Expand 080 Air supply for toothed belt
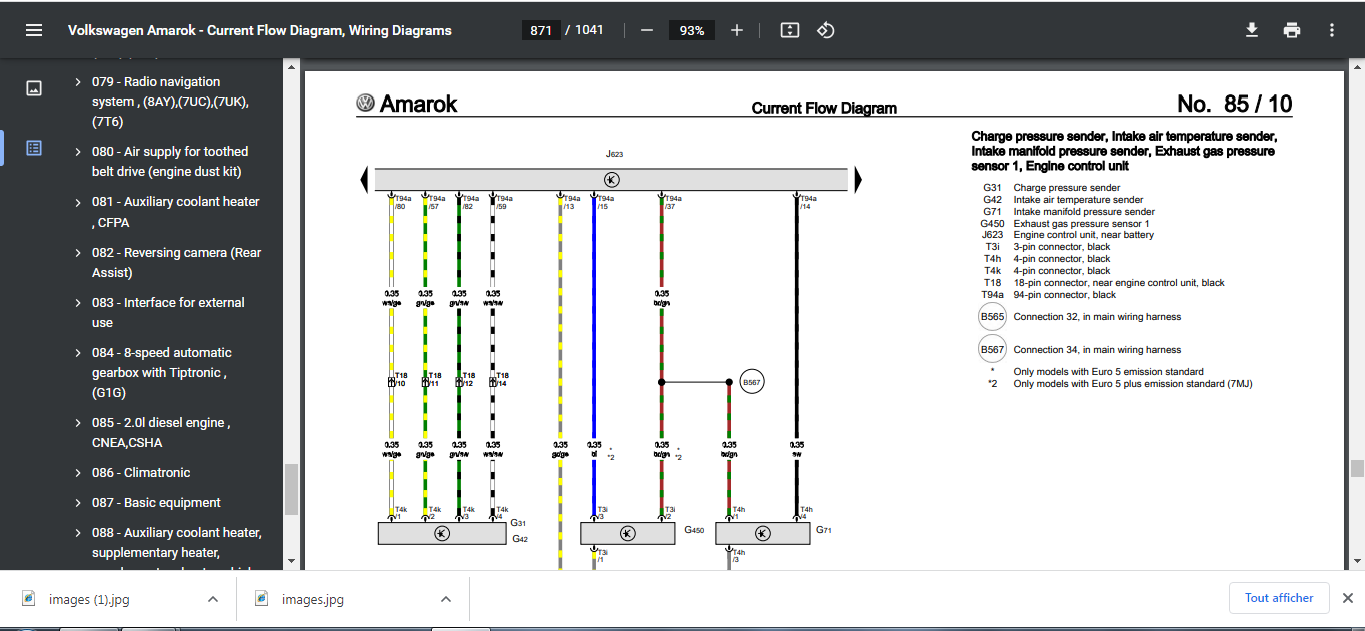The height and width of the screenshot is (631, 1365). point(78,152)
